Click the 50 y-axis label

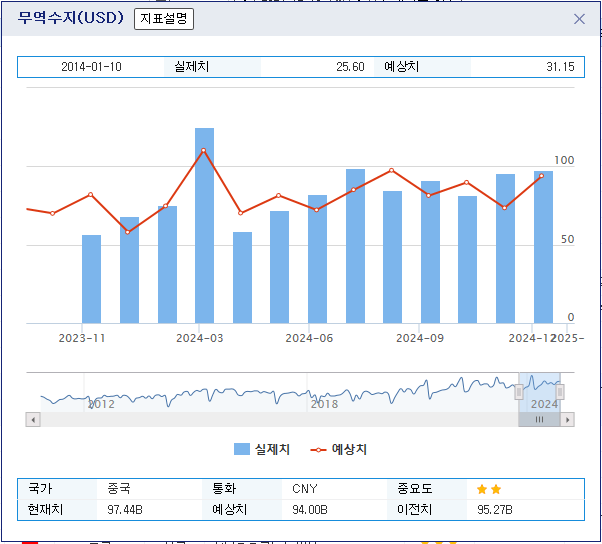(x=567, y=239)
